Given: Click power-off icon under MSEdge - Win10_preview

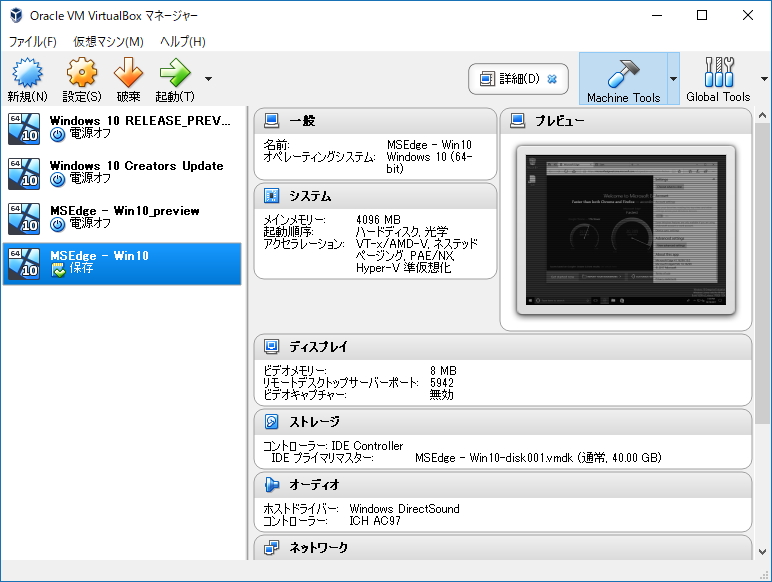Looking at the screenshot, I should tap(58, 225).
